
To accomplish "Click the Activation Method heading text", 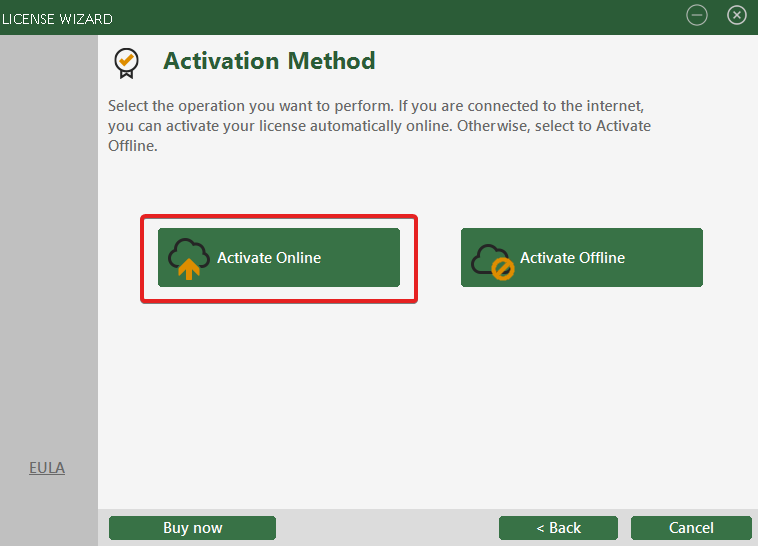I will [269, 61].
